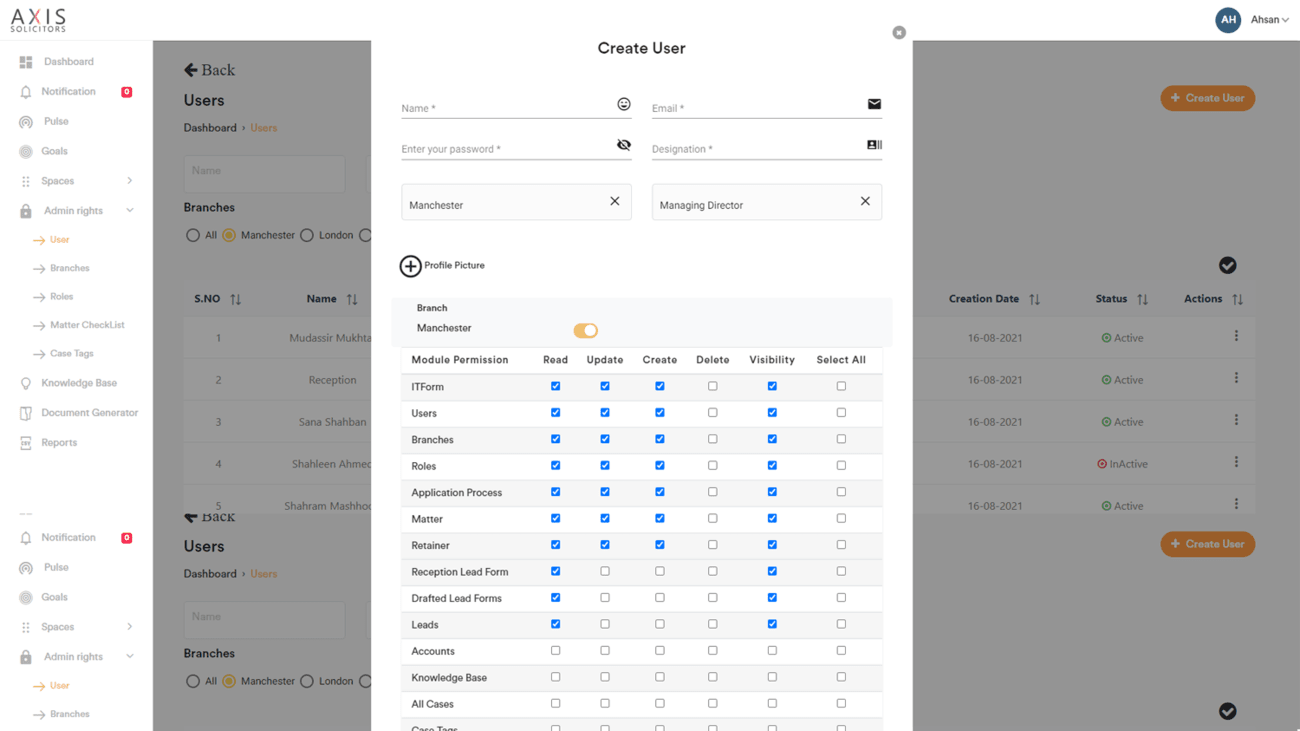This screenshot has height=731, width=1300.
Task: Toggle the Manchester branch switch
Action: point(585,330)
